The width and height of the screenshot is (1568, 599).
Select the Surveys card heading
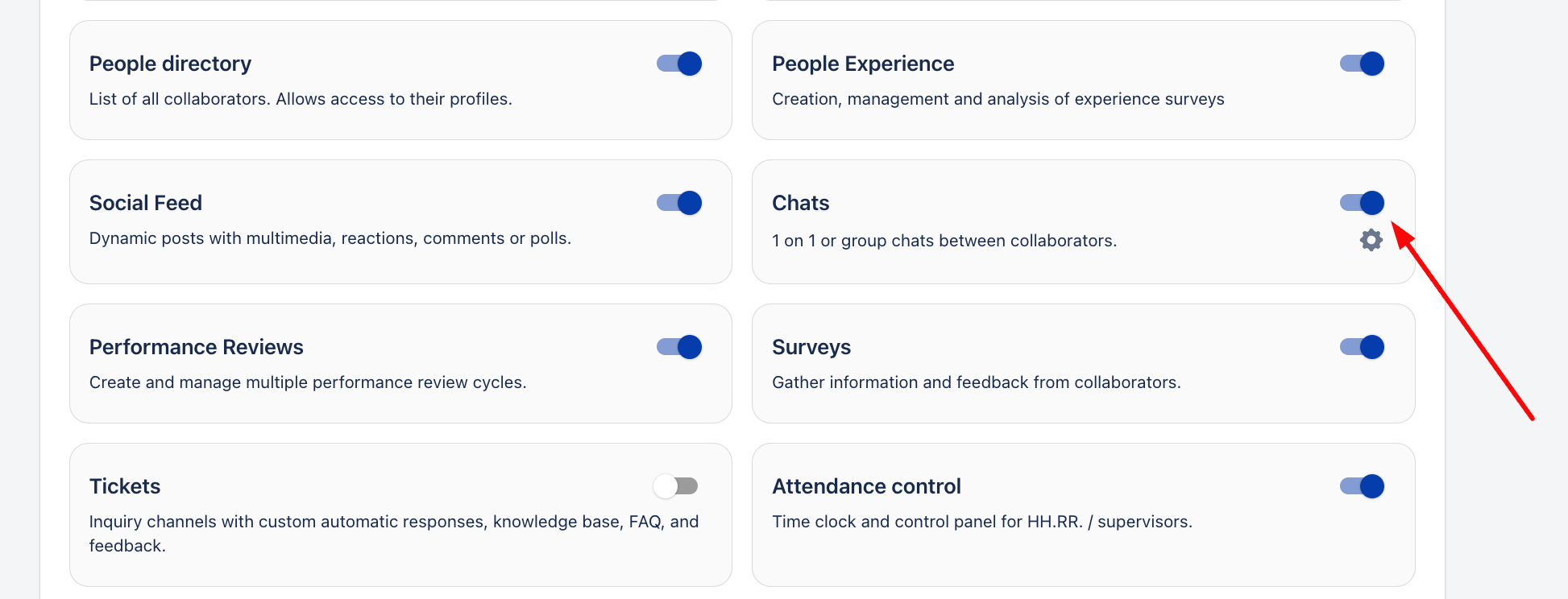click(811, 347)
